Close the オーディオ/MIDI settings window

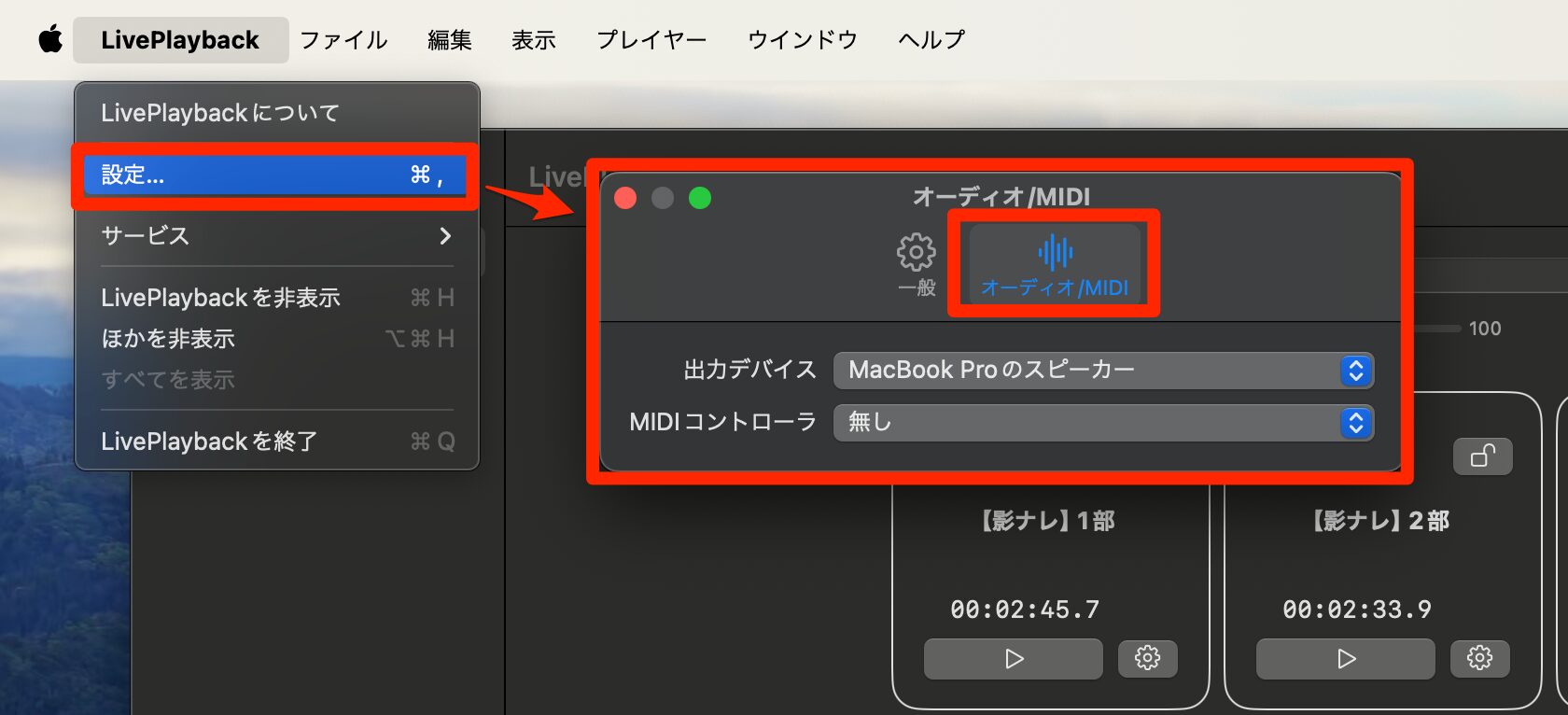click(625, 198)
